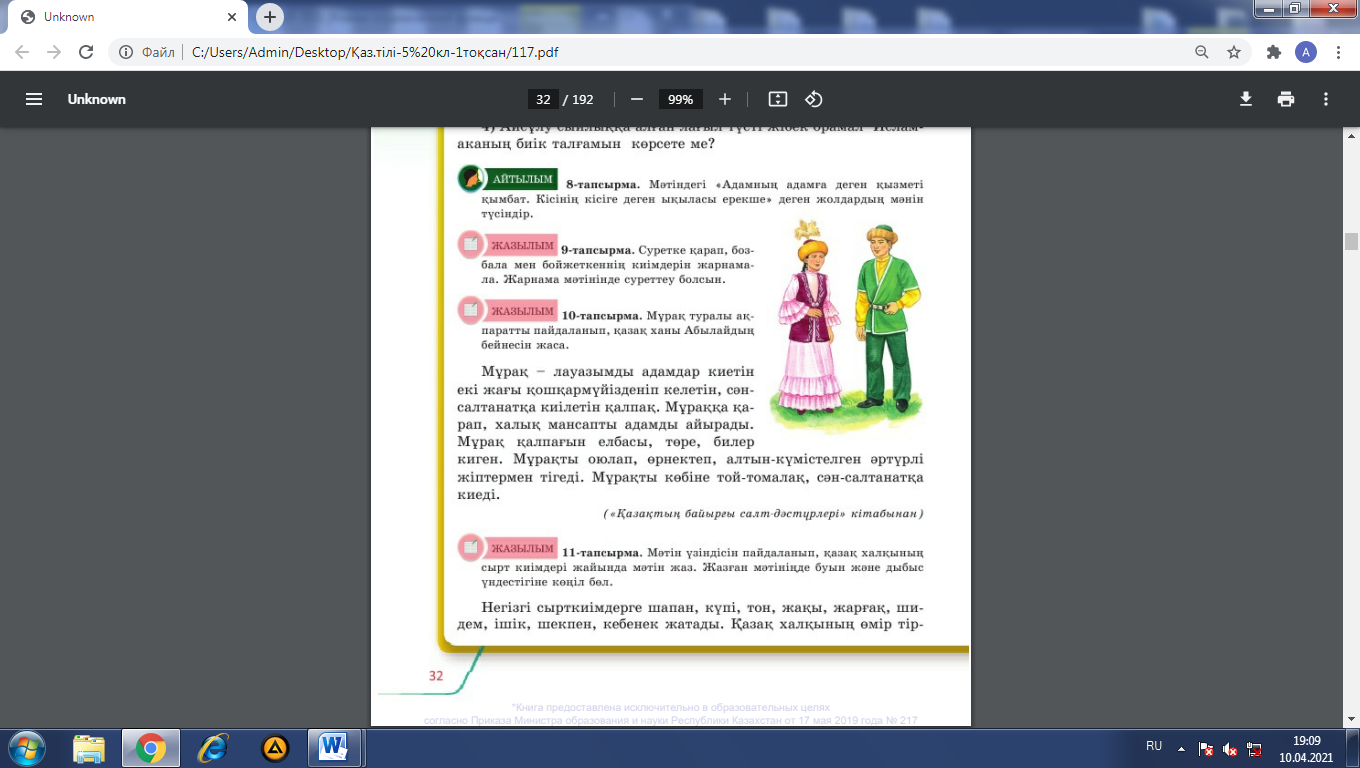Click the «Қазақтың байырғы салт-дәстүрлері» source line

tap(764, 513)
